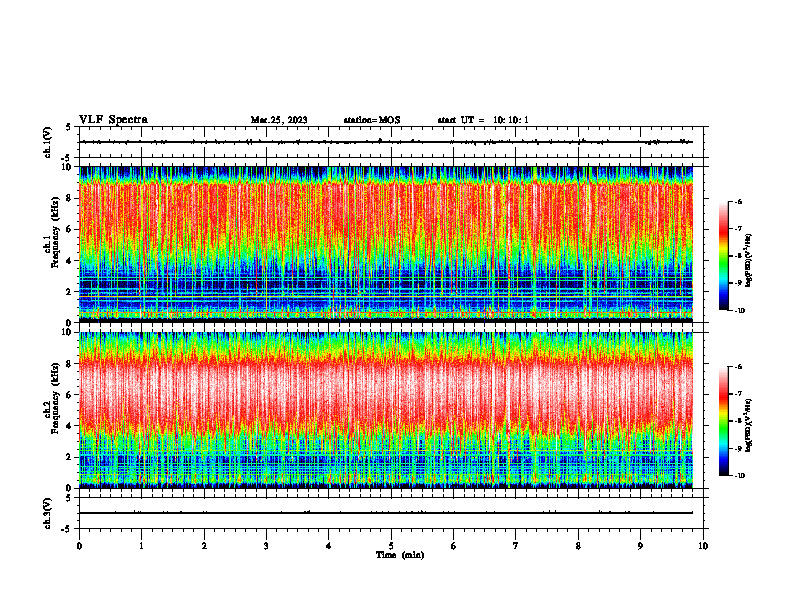Click the ch.1 frequency tick label "4"
Image resolution: width=792 pixels, height=612 pixels.
[70, 261]
